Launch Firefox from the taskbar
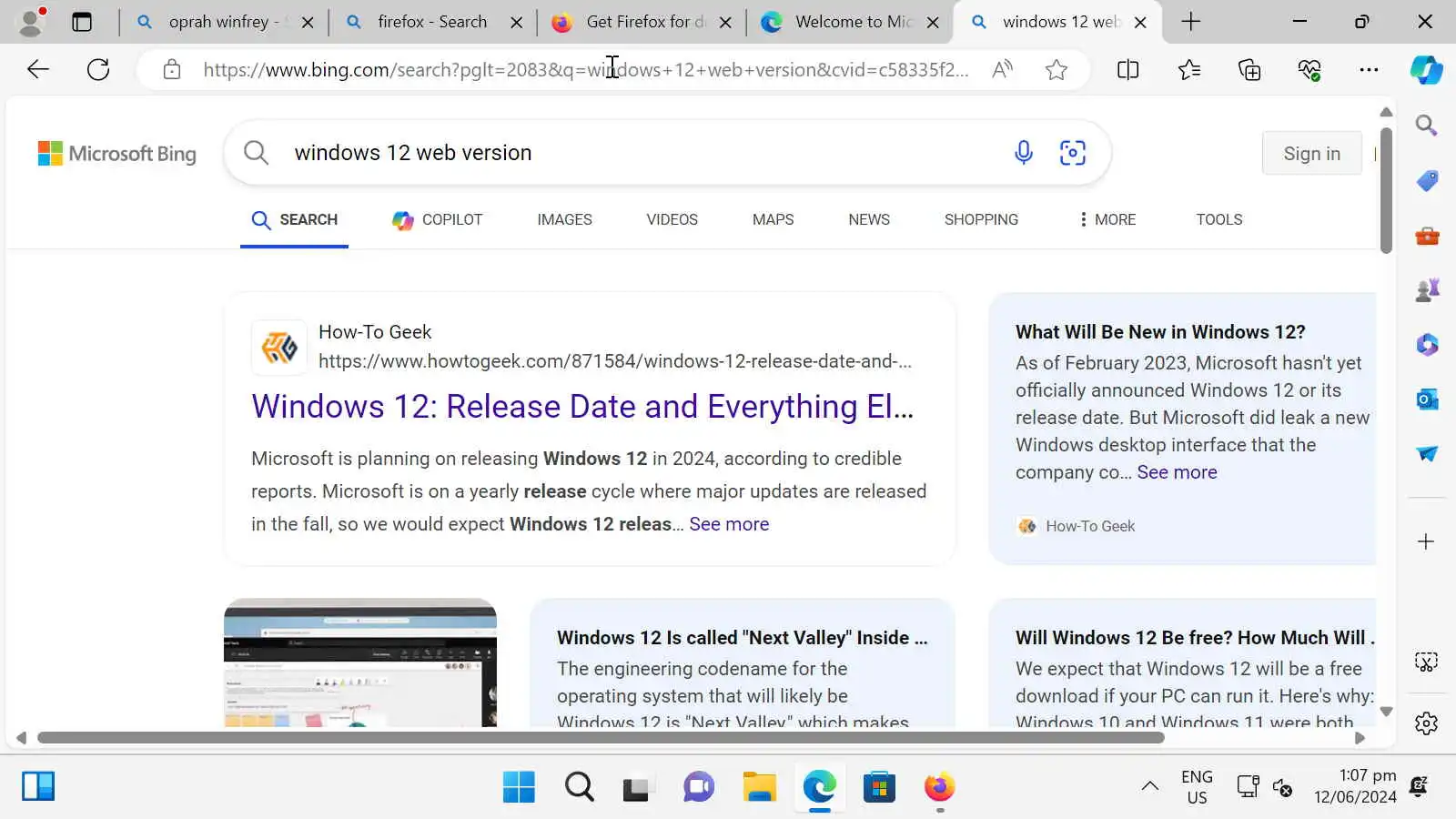 click(x=939, y=787)
